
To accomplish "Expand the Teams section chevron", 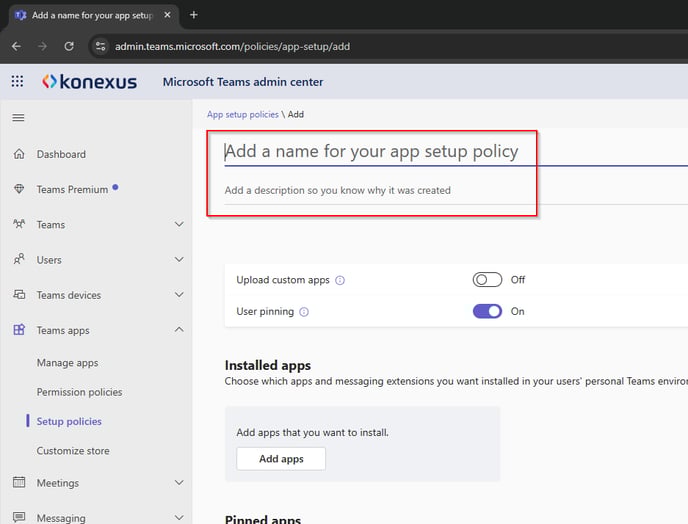I will point(179,224).
